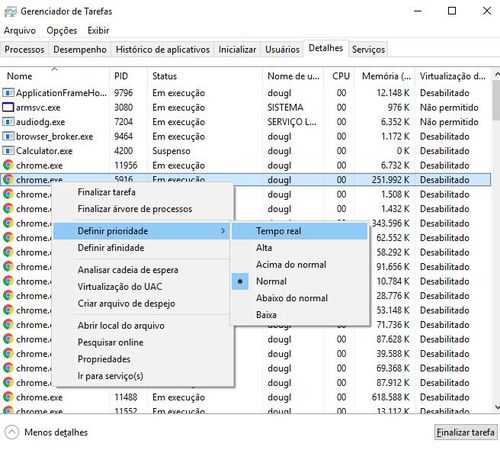Viewport: 500px width, 450px height.
Task: Click the Chrome icon of PID 11488
Action: click(x=8, y=397)
